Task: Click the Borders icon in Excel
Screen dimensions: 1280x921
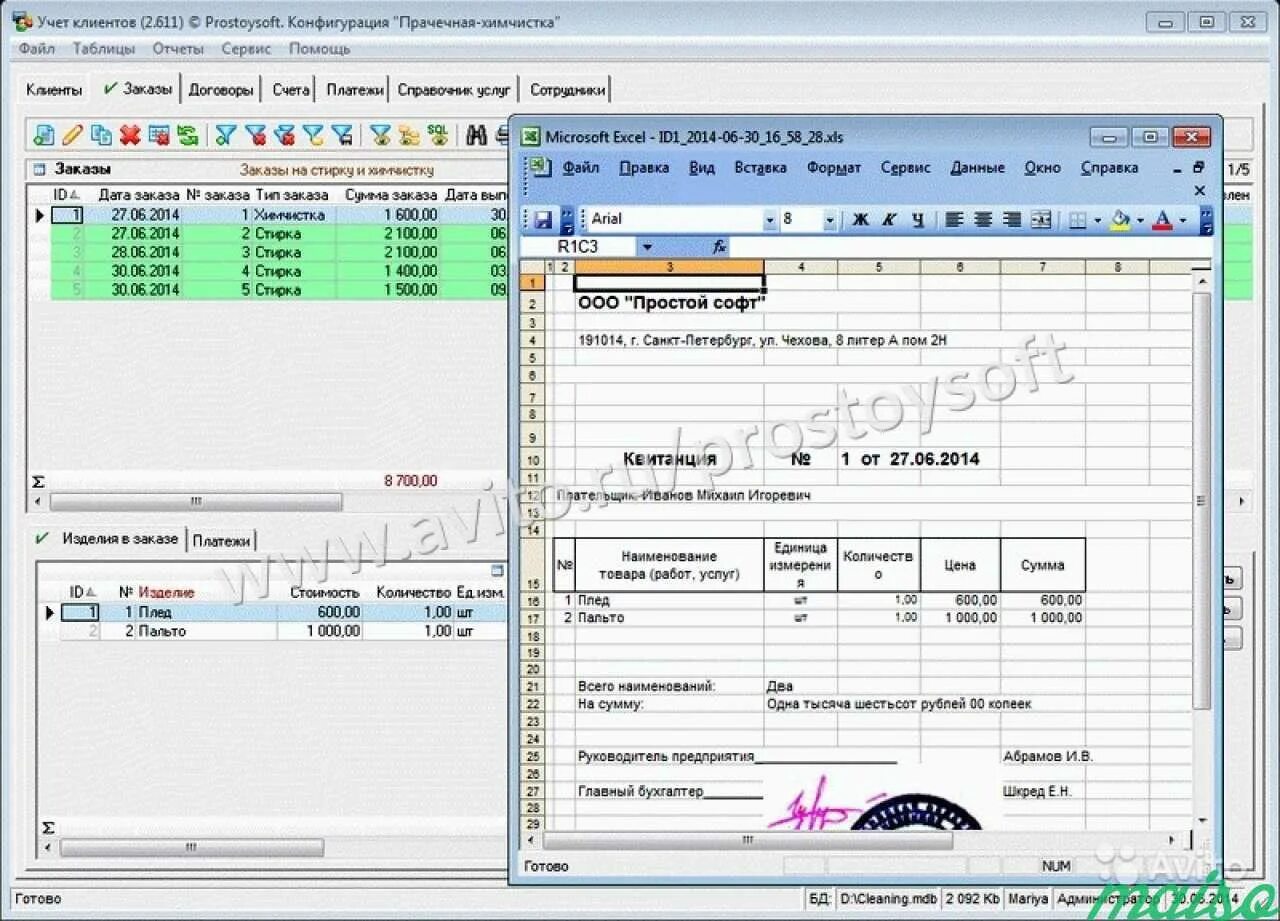Action: pyautogui.click(x=1077, y=219)
